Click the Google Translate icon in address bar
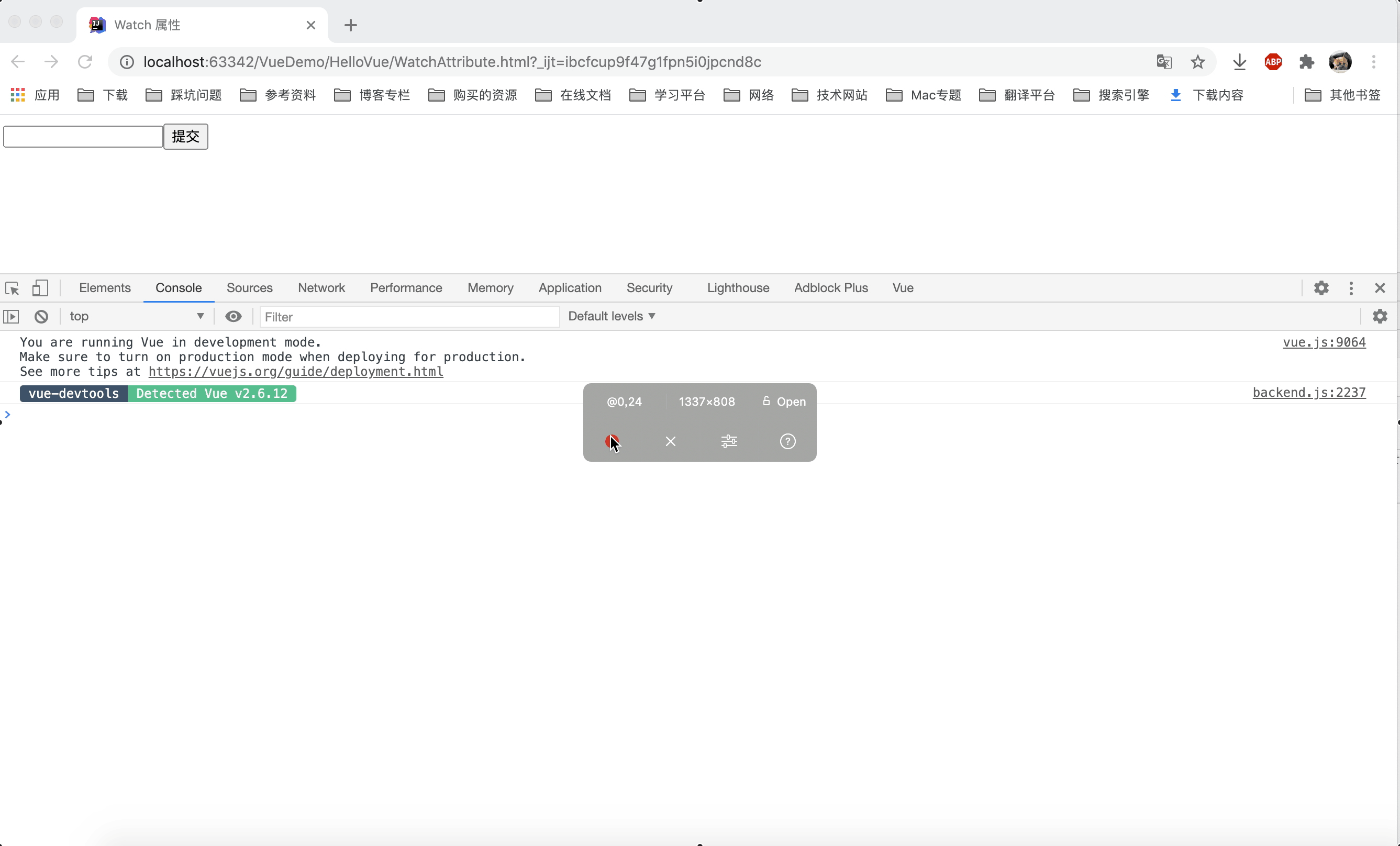This screenshot has height=846, width=1400. 1164,62
